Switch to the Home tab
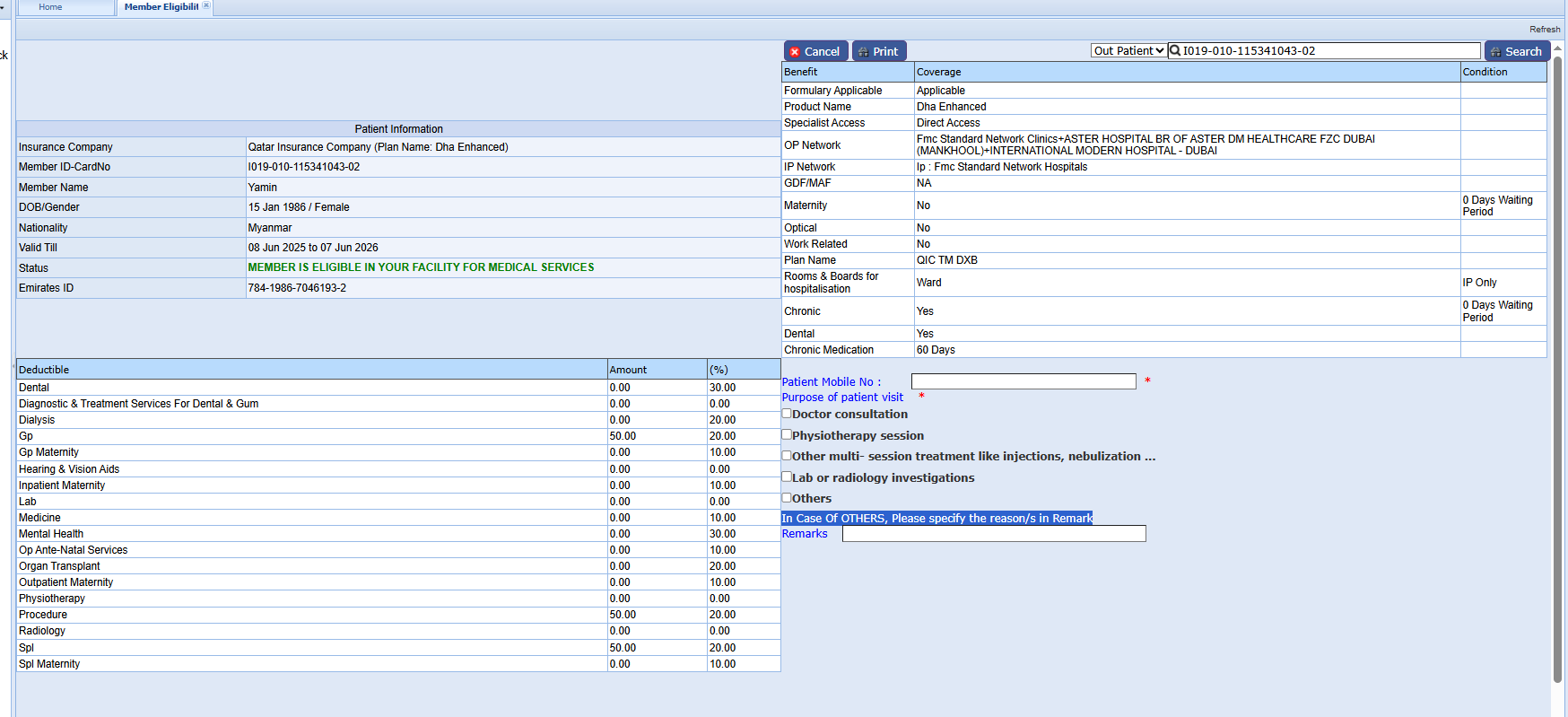Viewport: 1568px width, 717px height. tap(50, 7)
